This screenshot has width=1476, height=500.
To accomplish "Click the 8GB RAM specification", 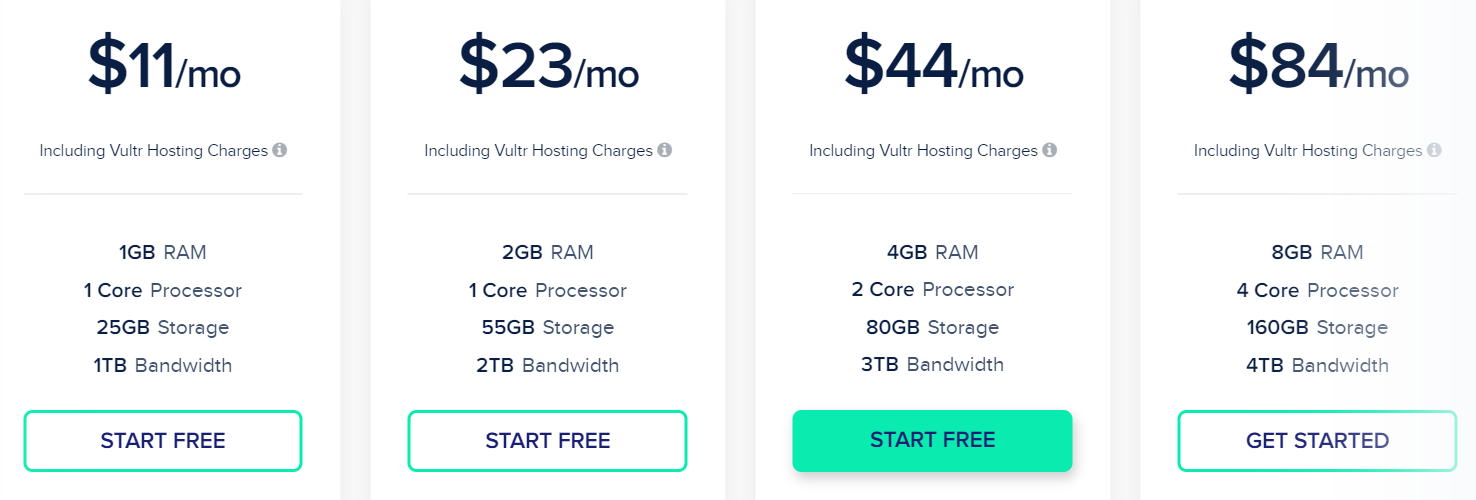I will coord(1318,253).
